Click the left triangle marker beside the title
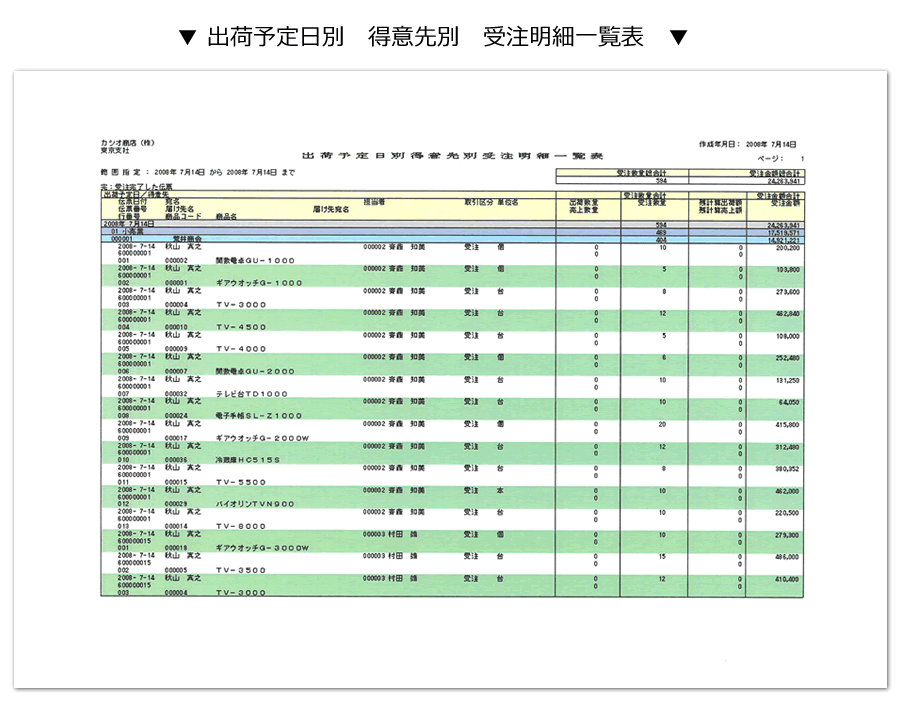The image size is (900, 705). [187, 38]
